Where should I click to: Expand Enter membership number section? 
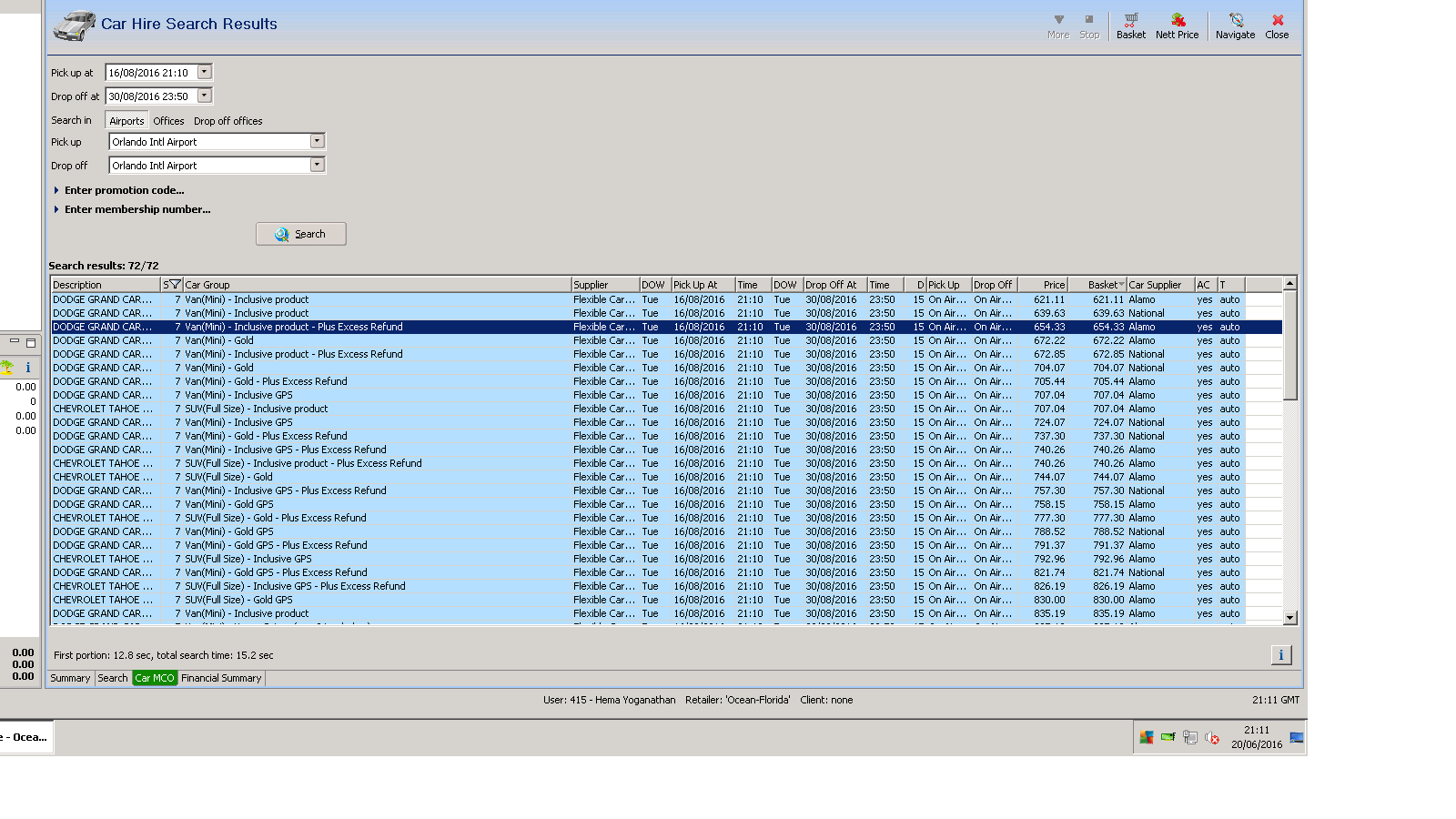(132, 209)
